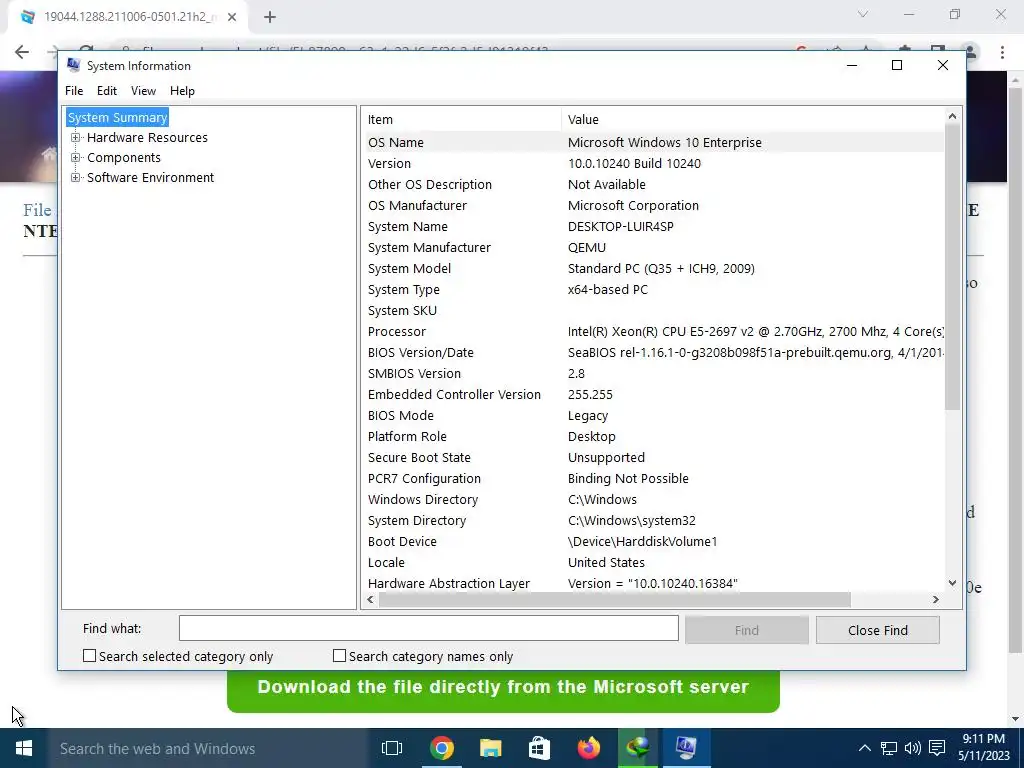This screenshot has width=1024, height=768.
Task: Select Software Environment tree item
Action: pos(150,178)
